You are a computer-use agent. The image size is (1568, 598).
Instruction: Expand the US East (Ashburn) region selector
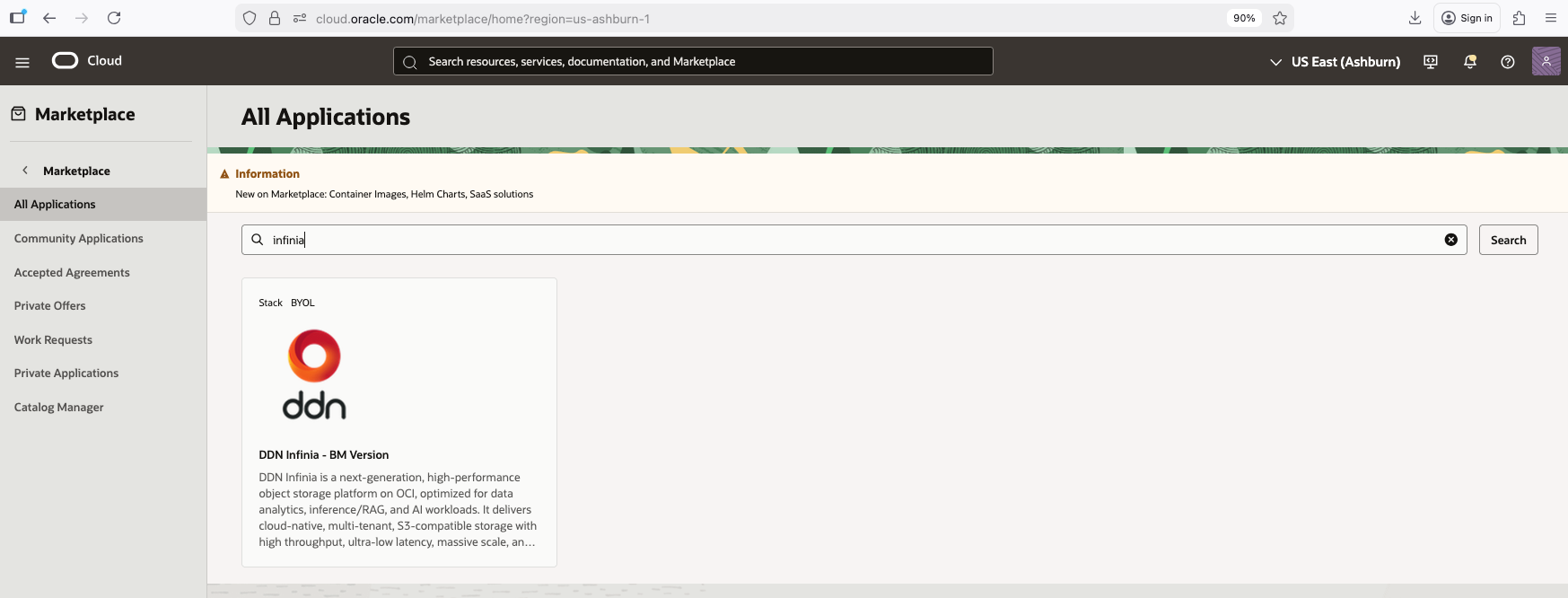pos(1335,62)
